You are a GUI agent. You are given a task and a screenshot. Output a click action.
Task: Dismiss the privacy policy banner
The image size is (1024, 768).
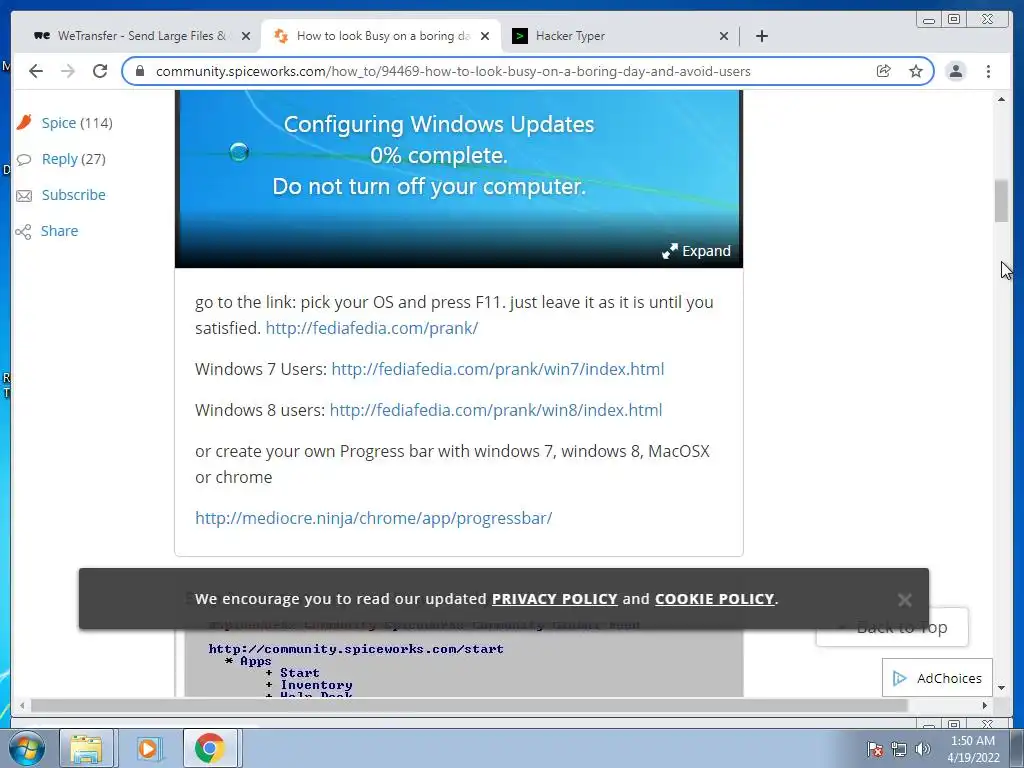click(904, 600)
